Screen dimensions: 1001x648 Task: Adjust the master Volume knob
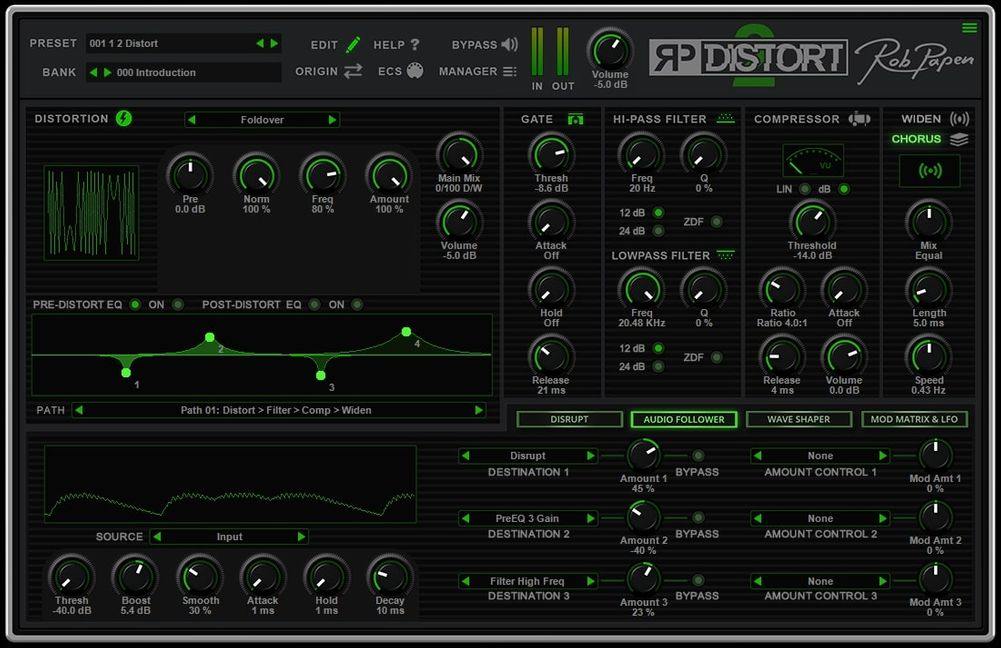pos(610,49)
